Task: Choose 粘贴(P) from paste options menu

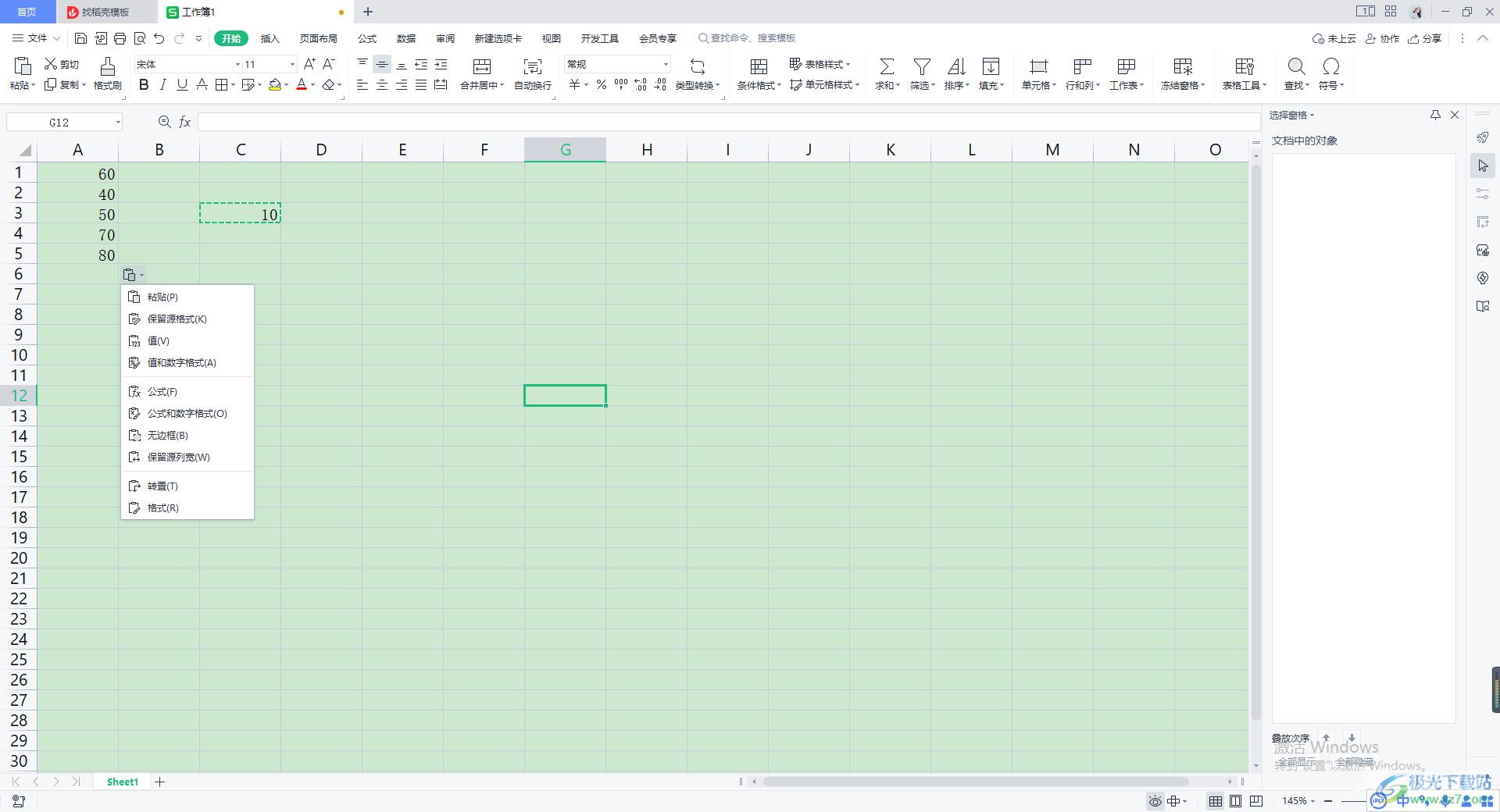Action: point(187,297)
